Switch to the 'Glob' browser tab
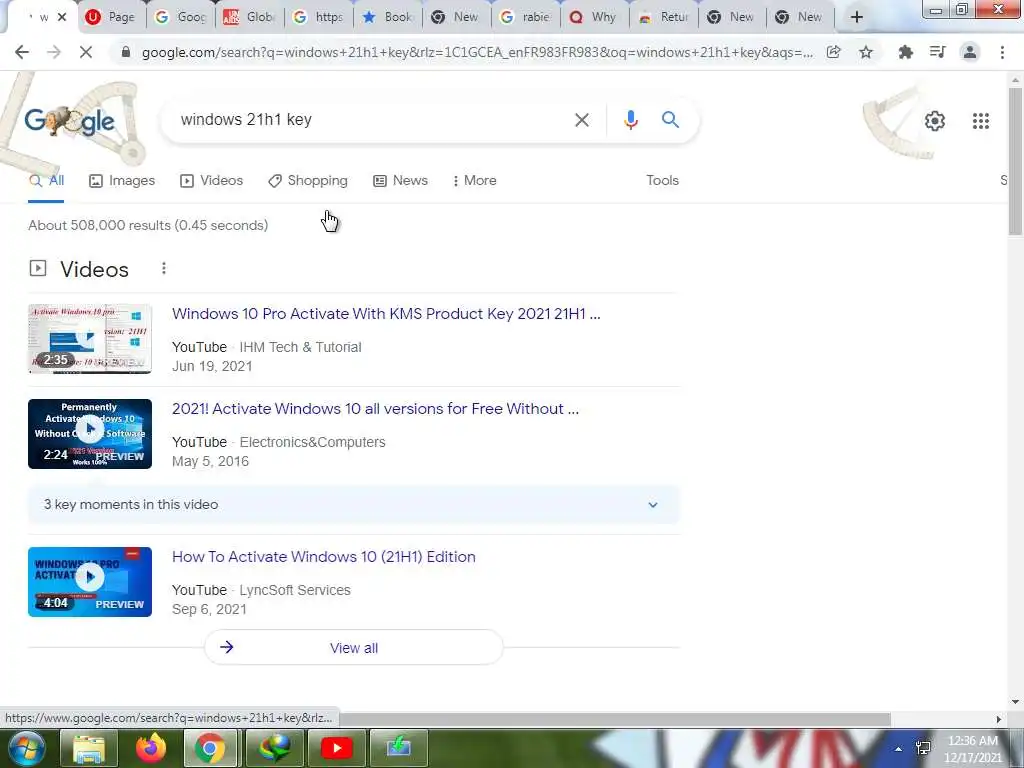Viewport: 1024px width, 768px height. (x=249, y=17)
